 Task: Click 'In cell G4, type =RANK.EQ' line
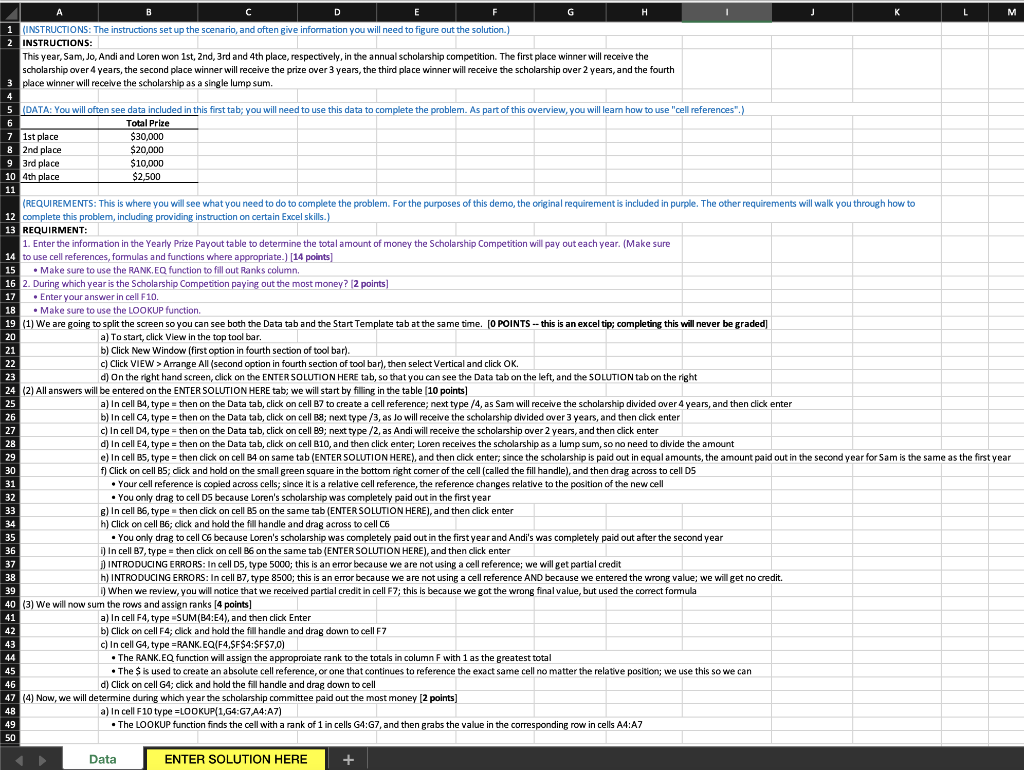pyautogui.click(x=193, y=645)
